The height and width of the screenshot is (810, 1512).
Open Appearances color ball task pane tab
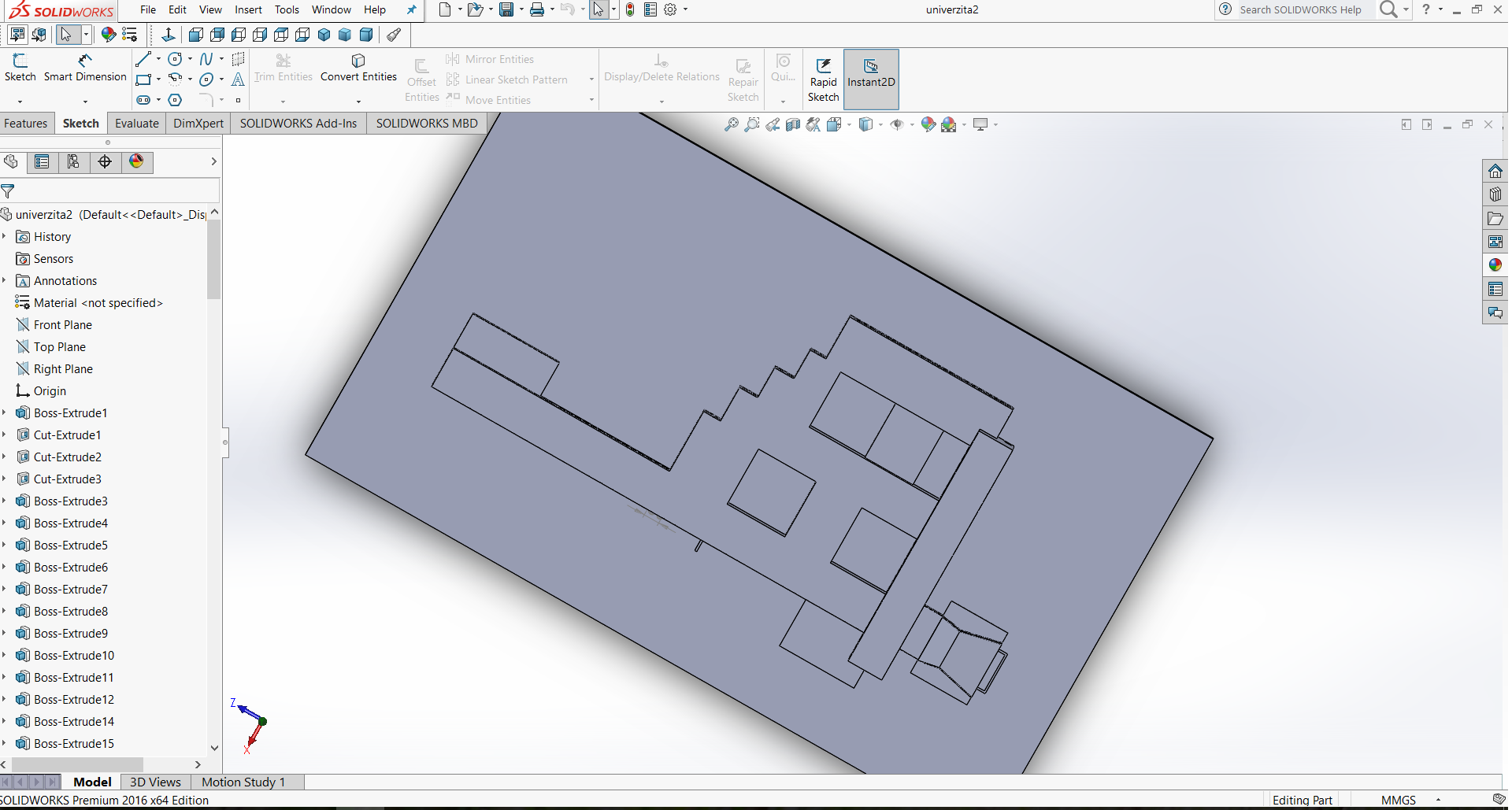click(1495, 265)
